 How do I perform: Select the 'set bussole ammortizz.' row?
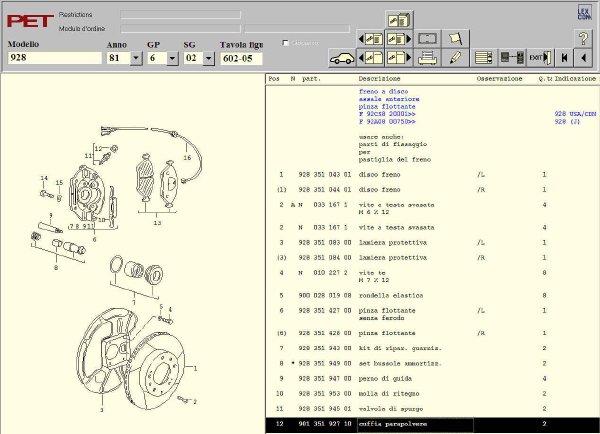[x=432, y=363]
